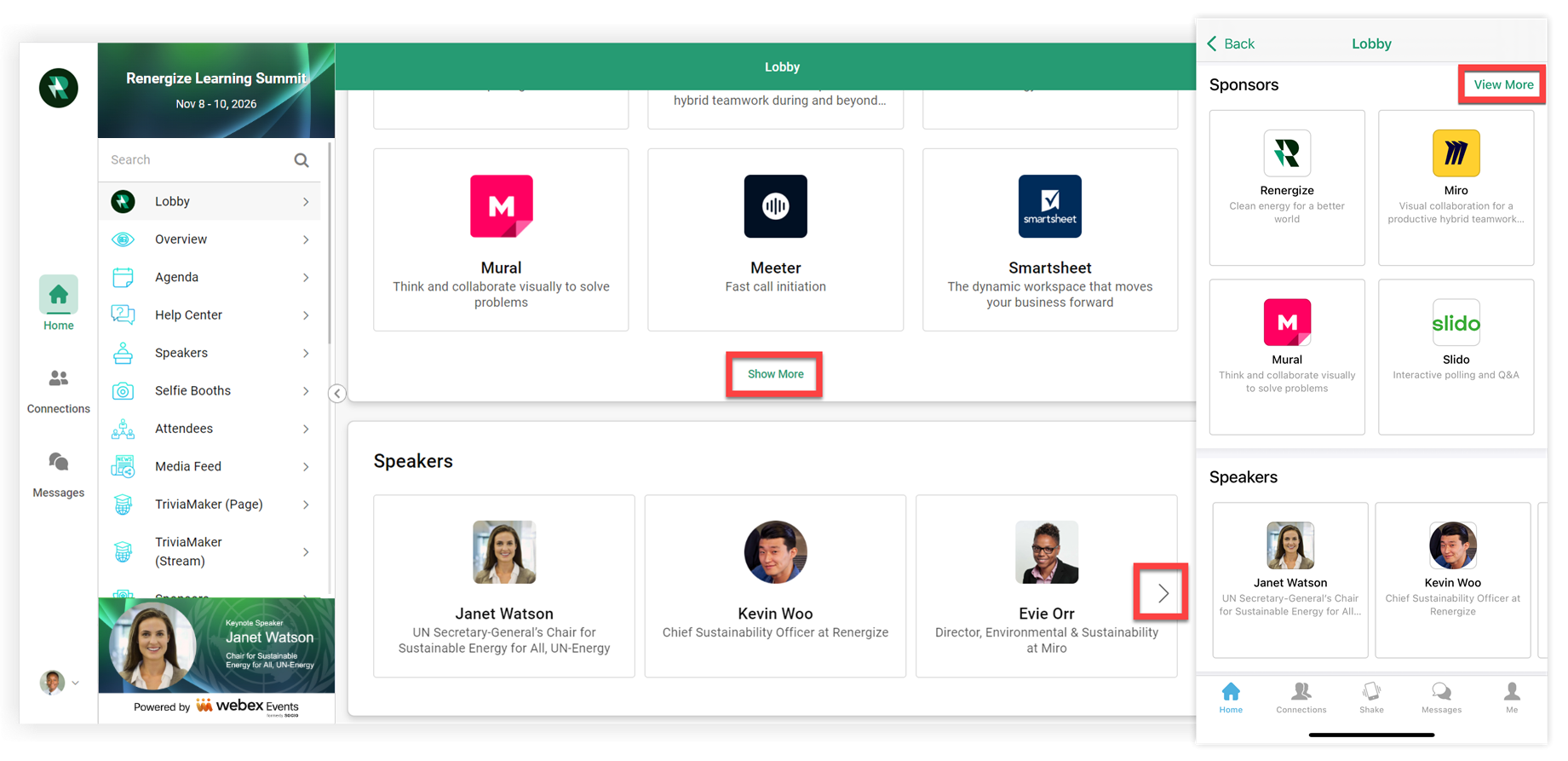Click the Speakers podium icon

123,353
